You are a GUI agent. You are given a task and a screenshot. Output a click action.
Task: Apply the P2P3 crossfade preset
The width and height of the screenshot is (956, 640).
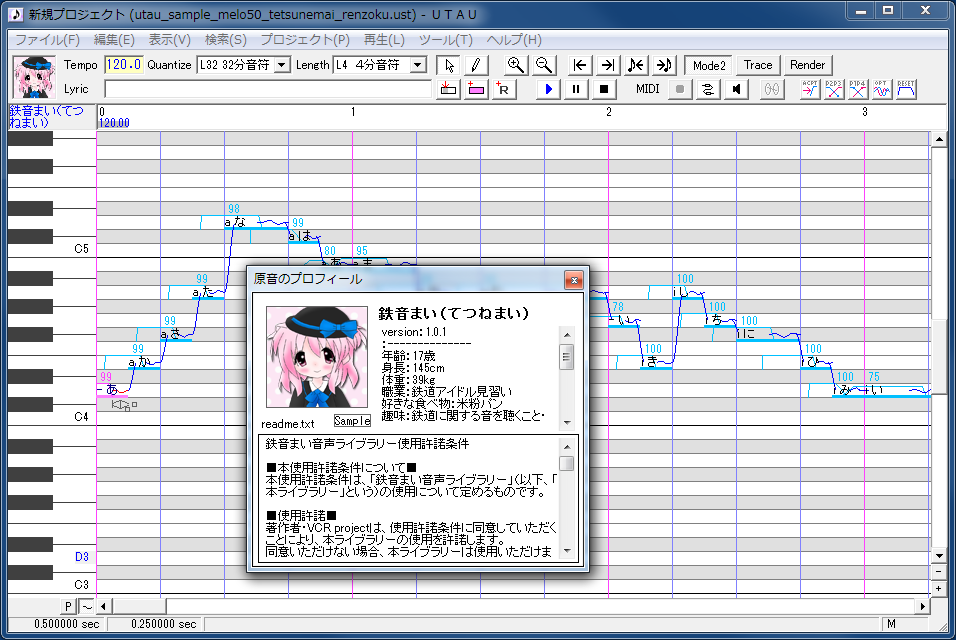(x=833, y=90)
